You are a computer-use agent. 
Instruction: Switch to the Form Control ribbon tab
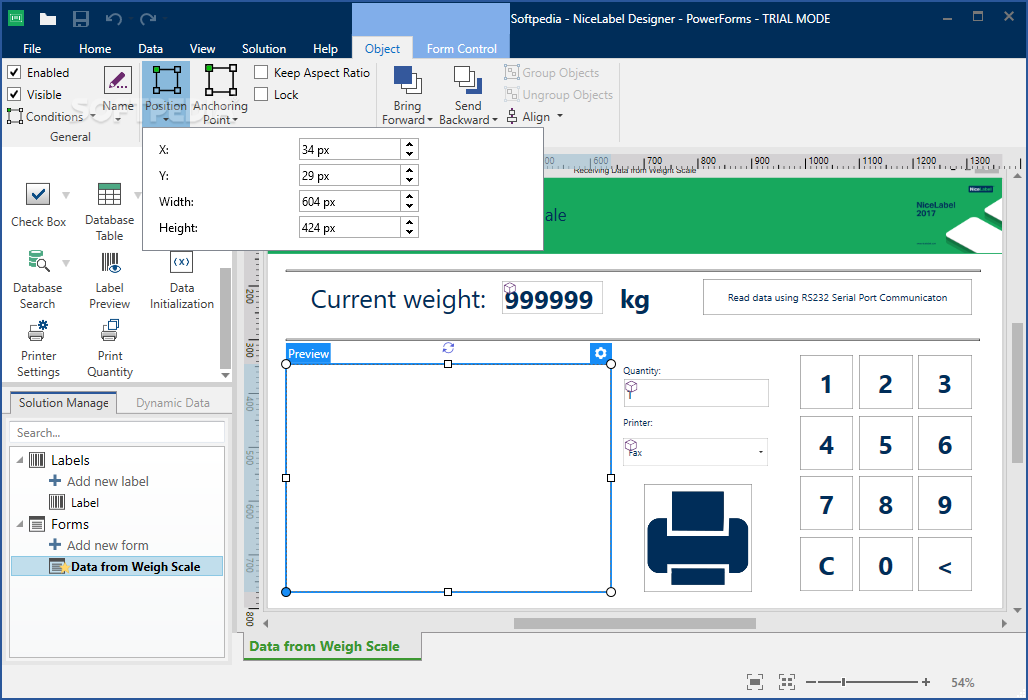462,49
